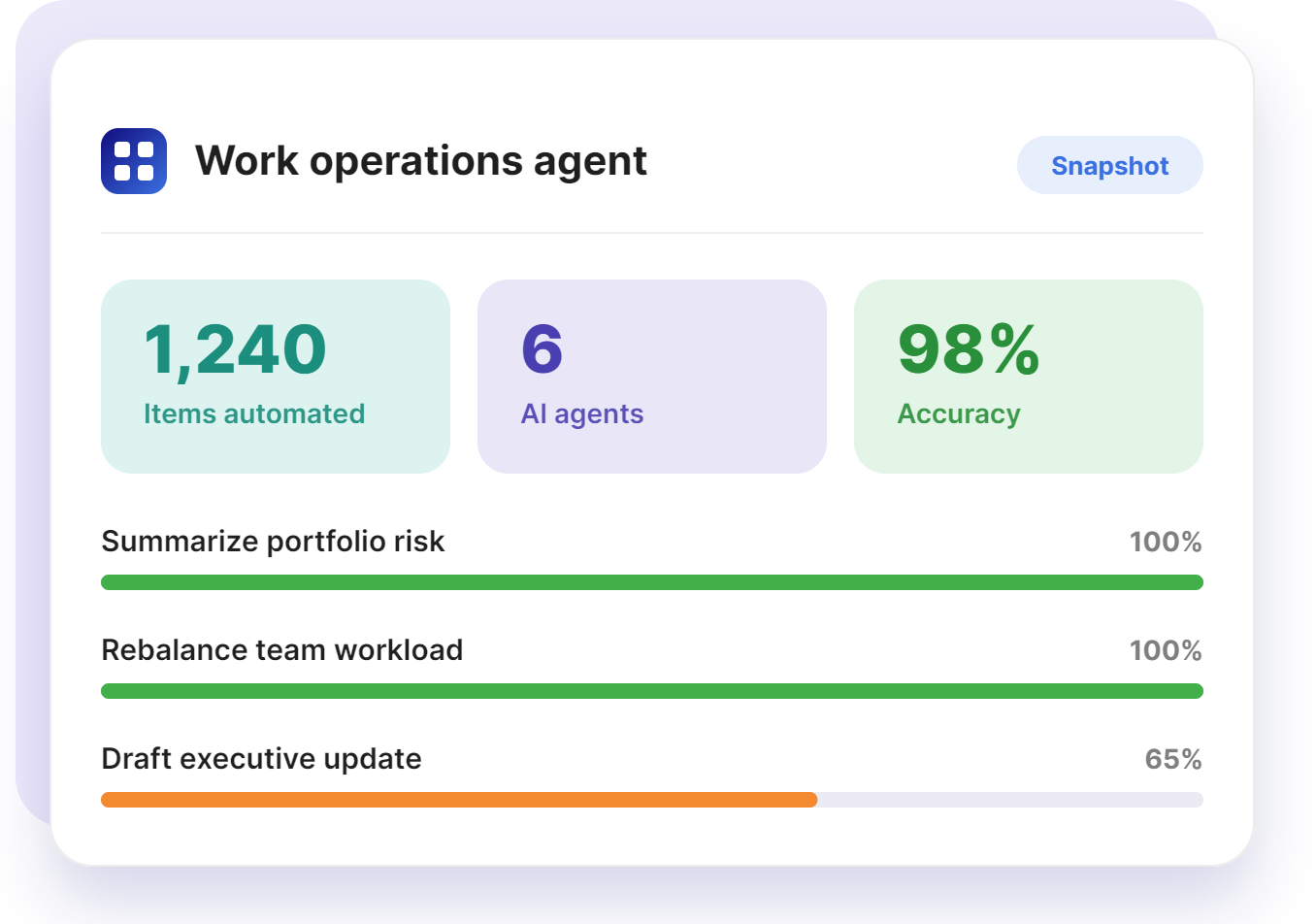Image resolution: width=1316 pixels, height=924 pixels.
Task: Click the 100% value for Summarize portfolio risk
Action: point(1166,542)
